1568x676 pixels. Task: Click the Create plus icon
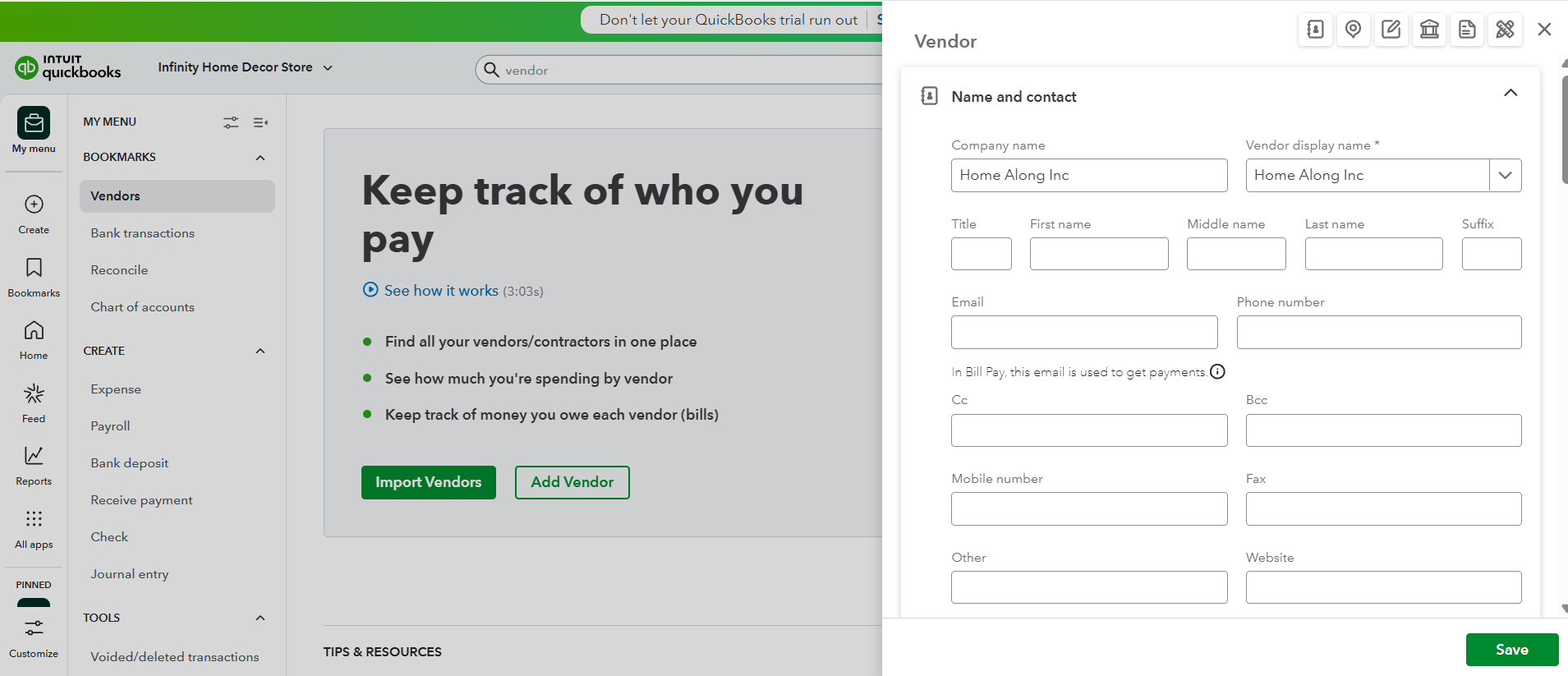[34, 205]
